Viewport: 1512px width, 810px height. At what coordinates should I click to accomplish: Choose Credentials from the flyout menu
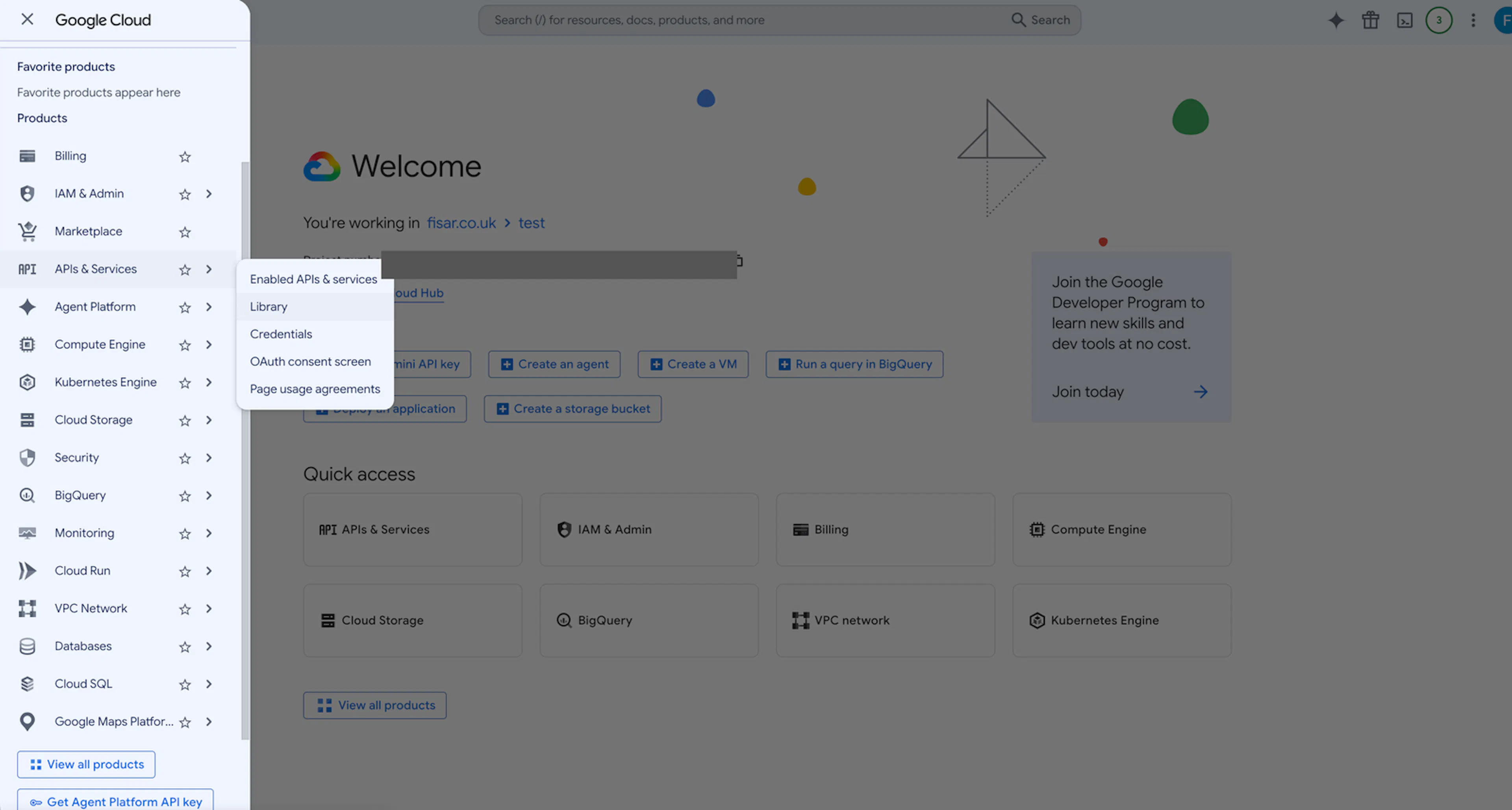pos(314,334)
